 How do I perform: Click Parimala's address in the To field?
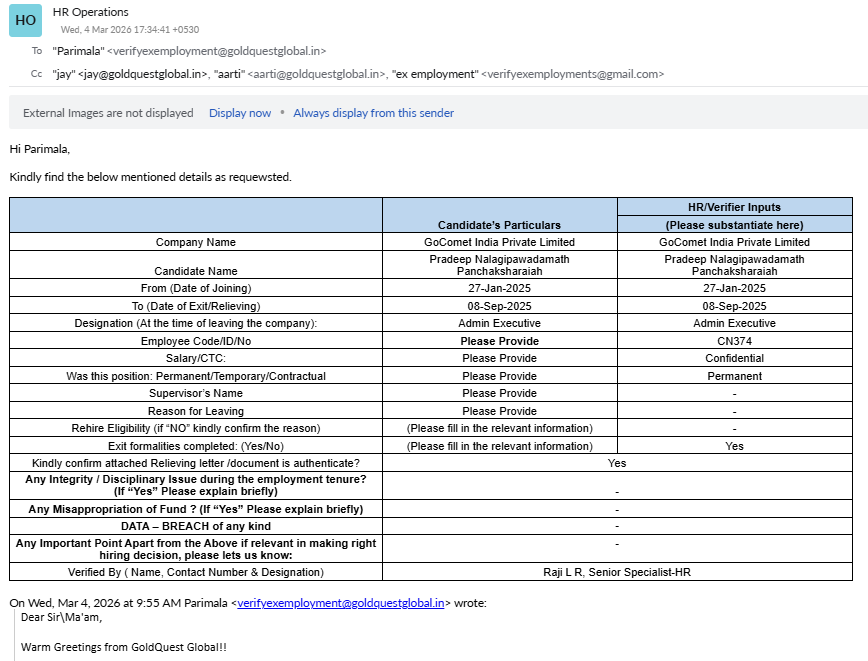(189, 50)
